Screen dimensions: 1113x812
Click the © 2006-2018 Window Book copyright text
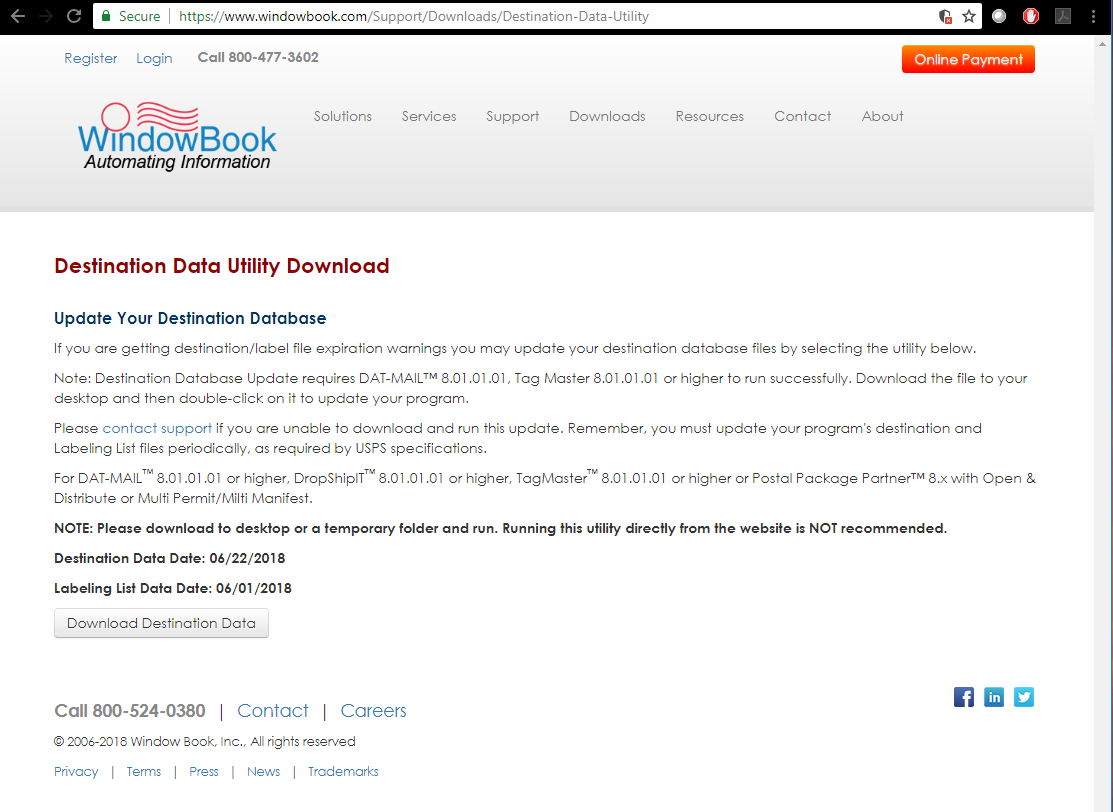[204, 742]
